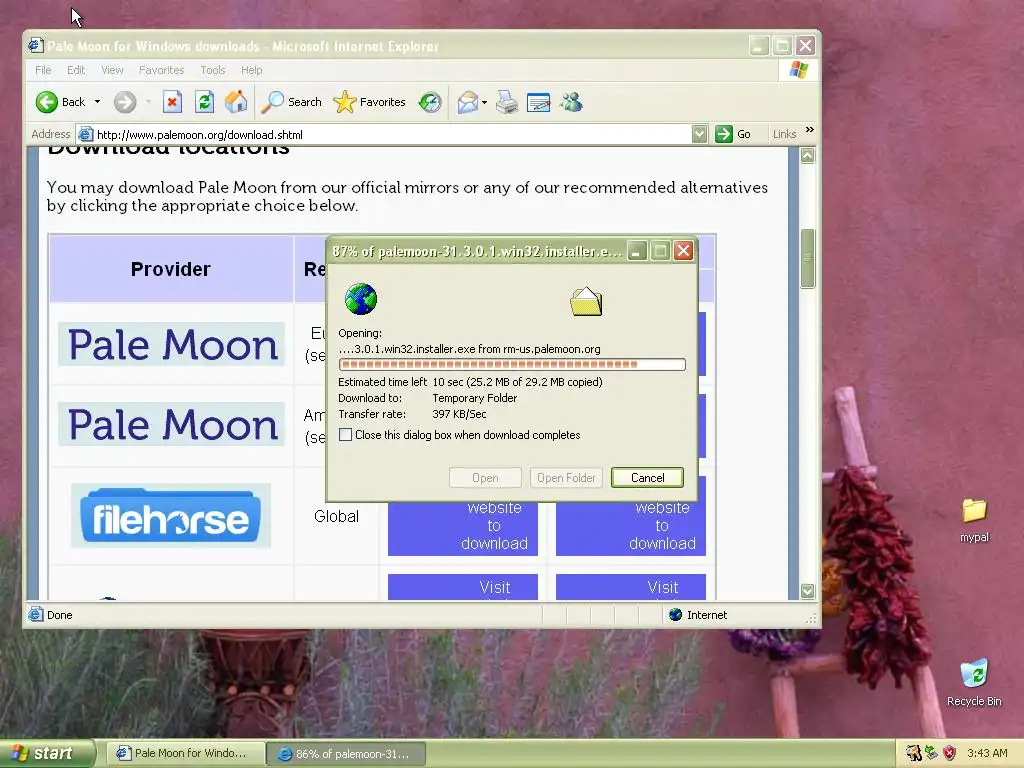Viewport: 1024px width, 768px height.
Task: Open the View menu
Action: pos(112,70)
